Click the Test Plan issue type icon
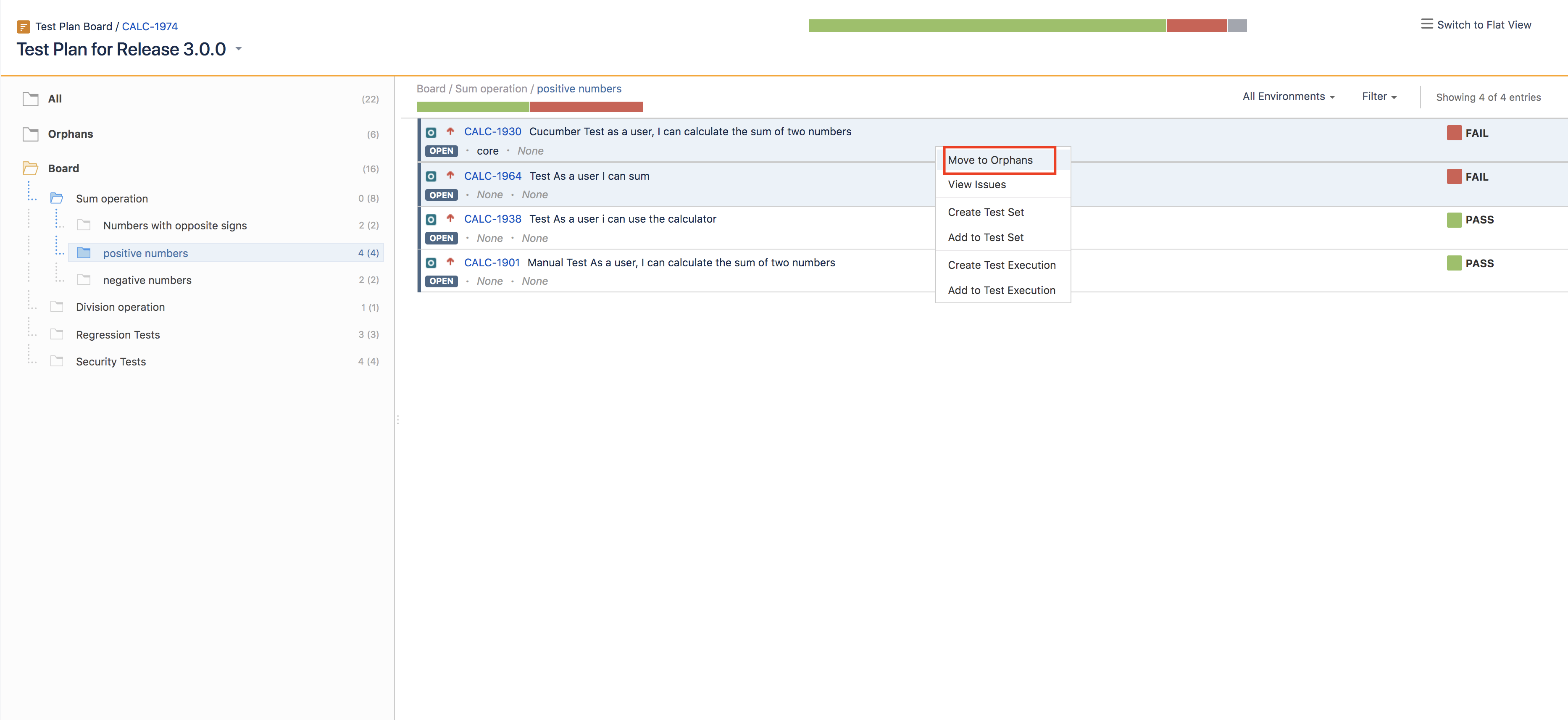 click(23, 27)
